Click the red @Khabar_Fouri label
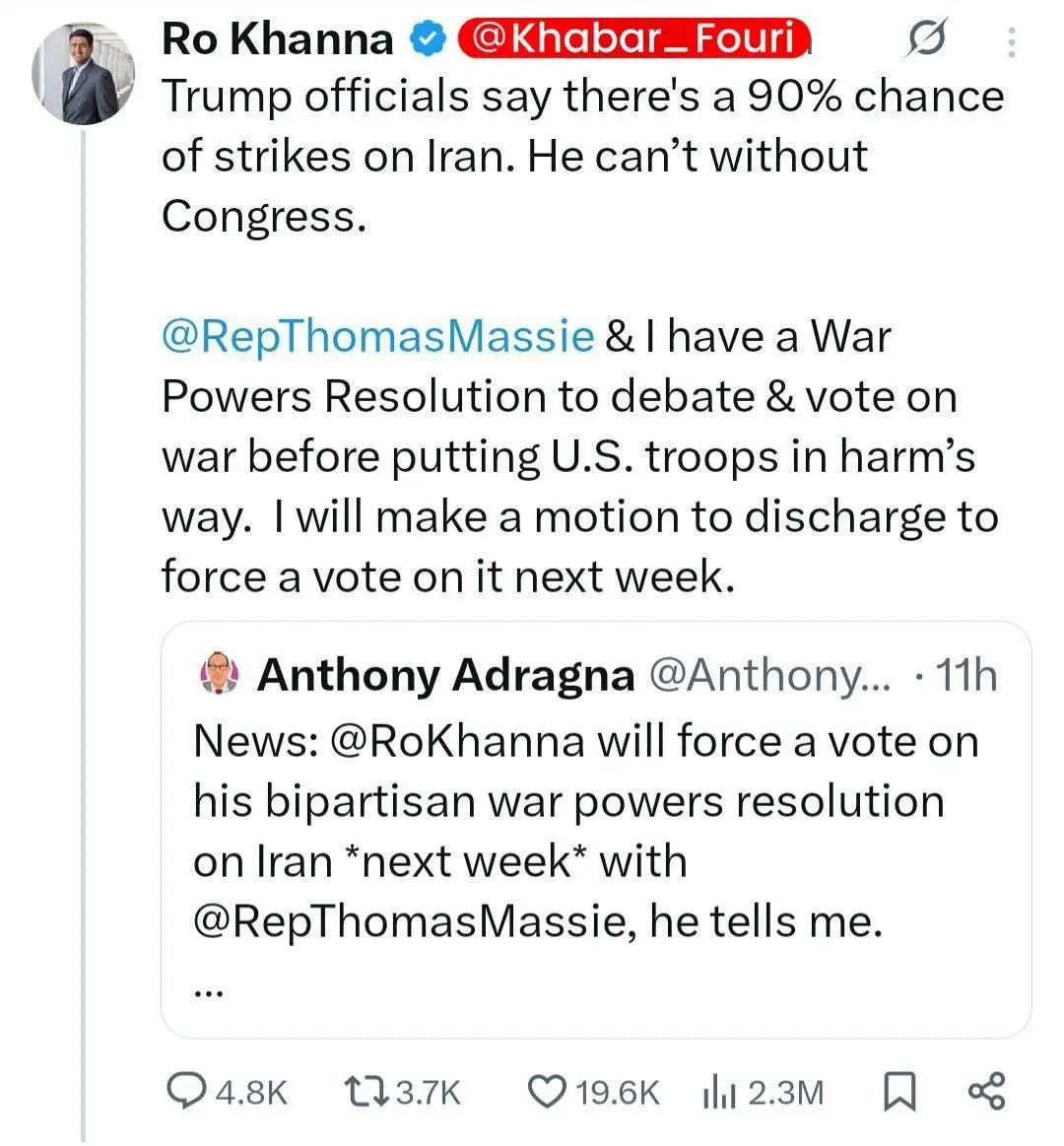Image resolution: width=1064 pixels, height=1146 pixels. 632,37
